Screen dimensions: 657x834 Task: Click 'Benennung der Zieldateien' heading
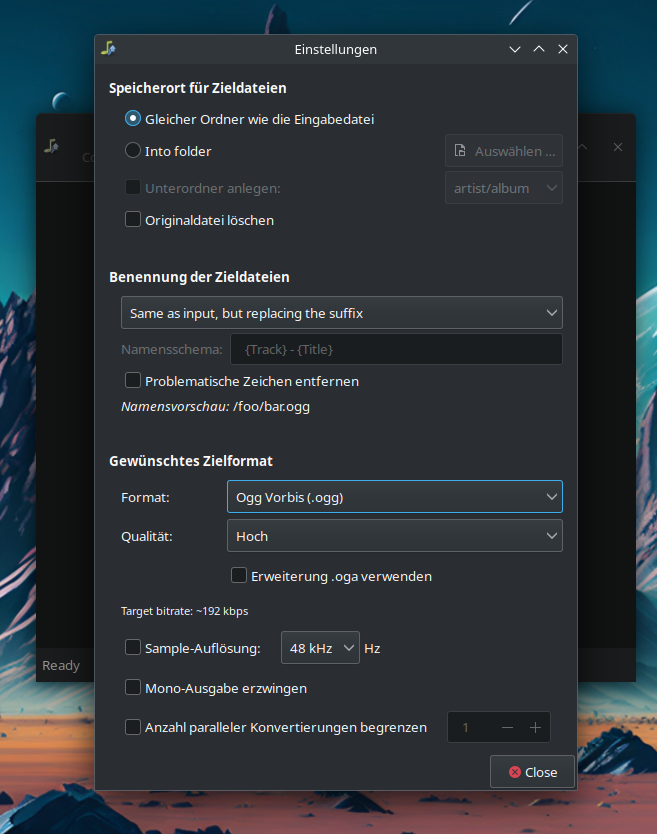point(199,277)
